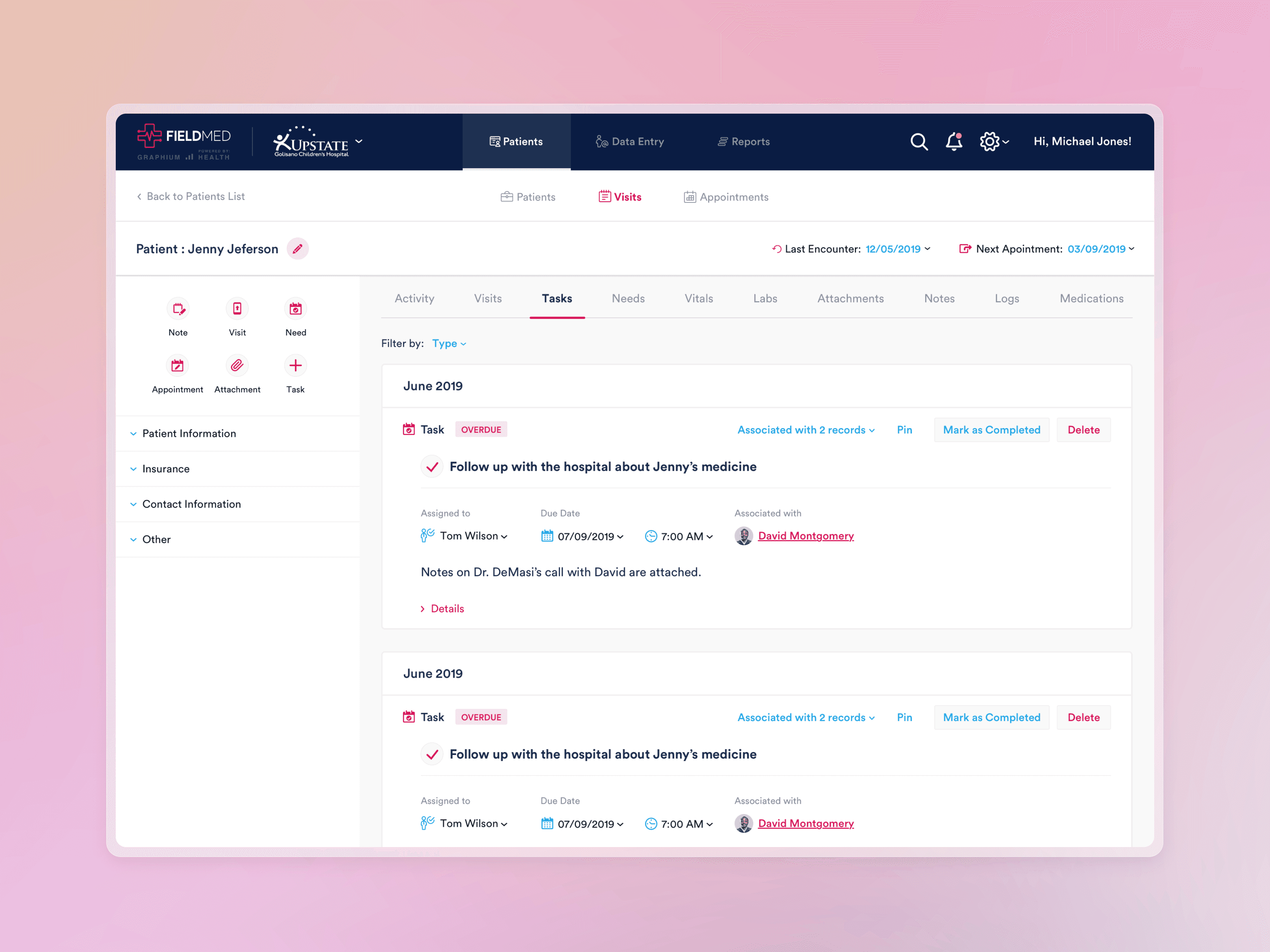Open David Montgomery's profile link
The width and height of the screenshot is (1270, 952).
click(806, 535)
